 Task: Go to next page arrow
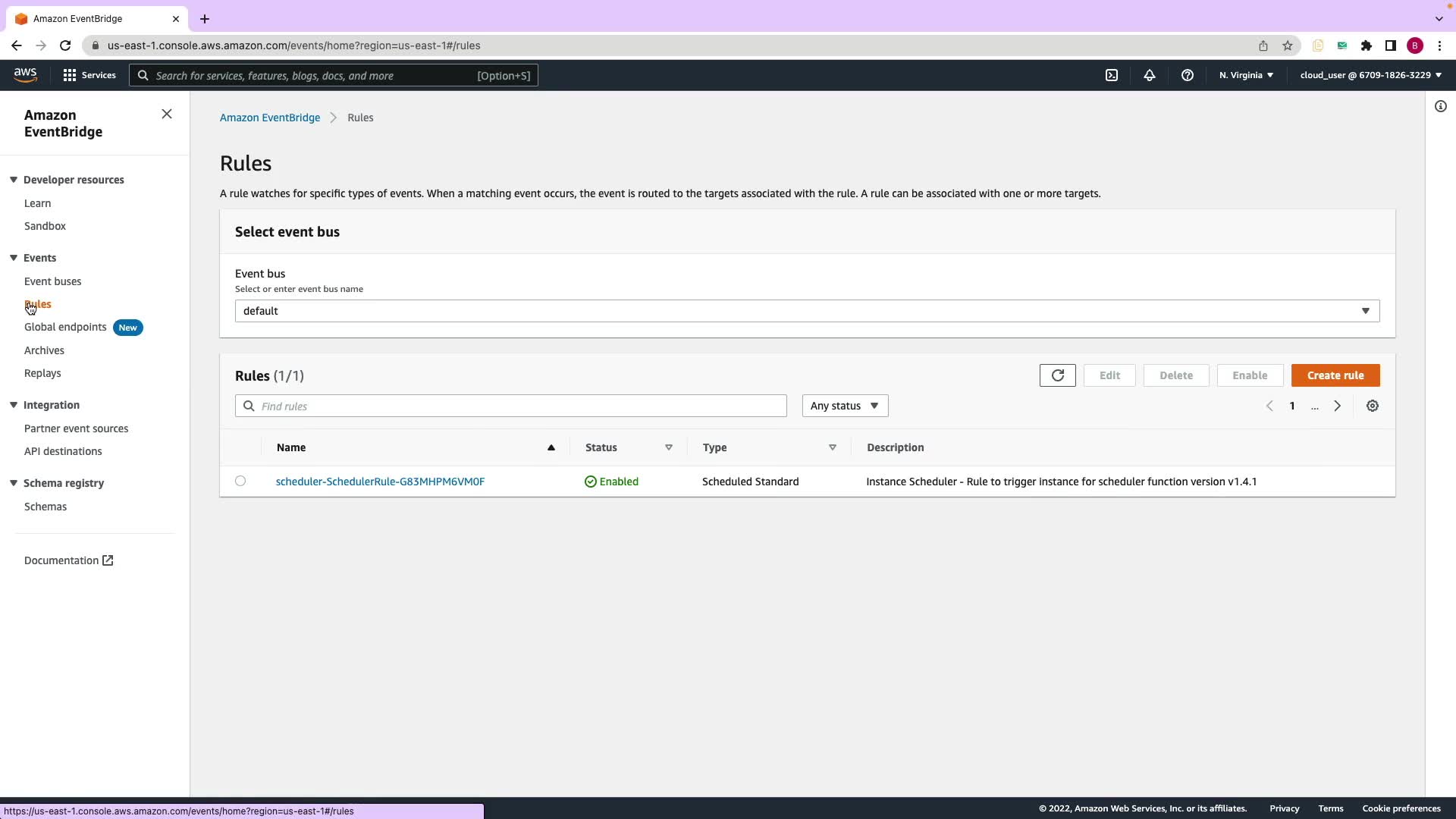[1337, 406]
